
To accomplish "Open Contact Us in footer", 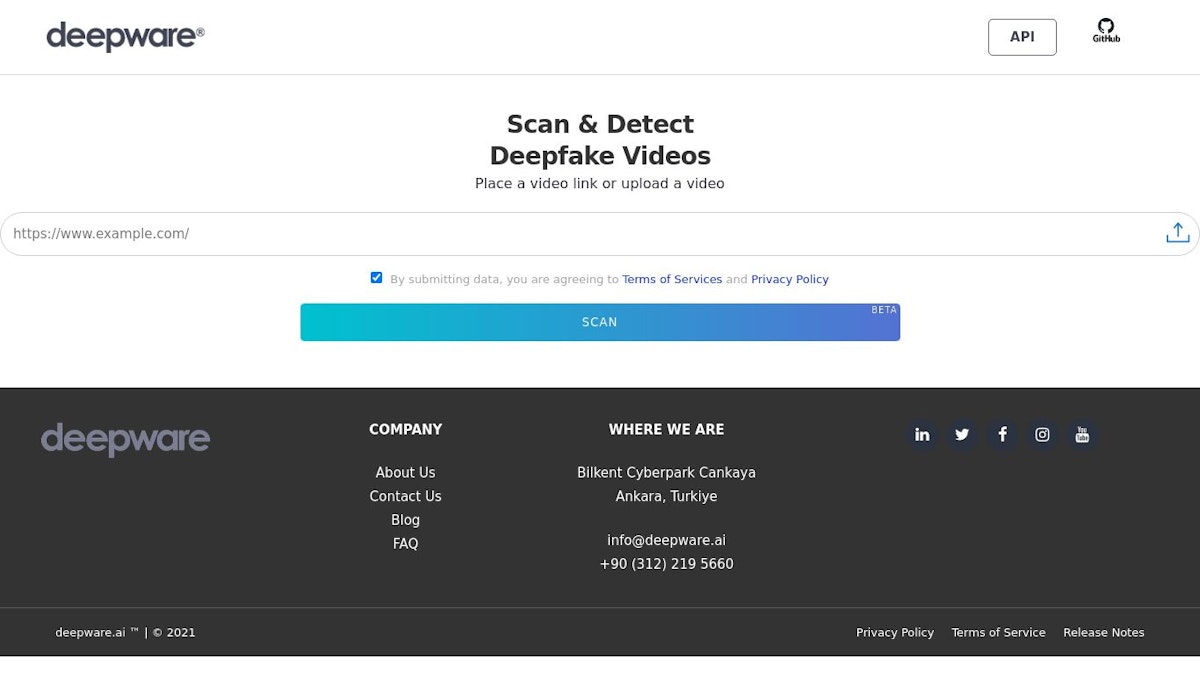I will [x=405, y=497].
